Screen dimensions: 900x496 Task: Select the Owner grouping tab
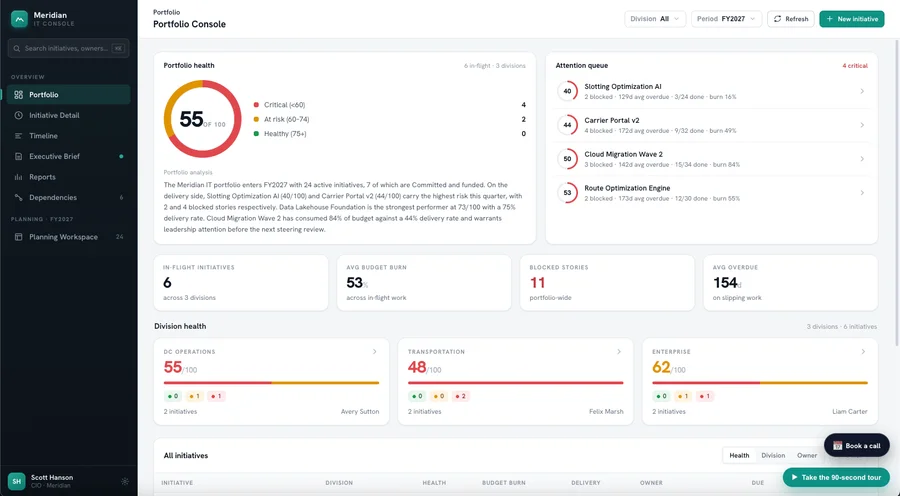coord(807,455)
